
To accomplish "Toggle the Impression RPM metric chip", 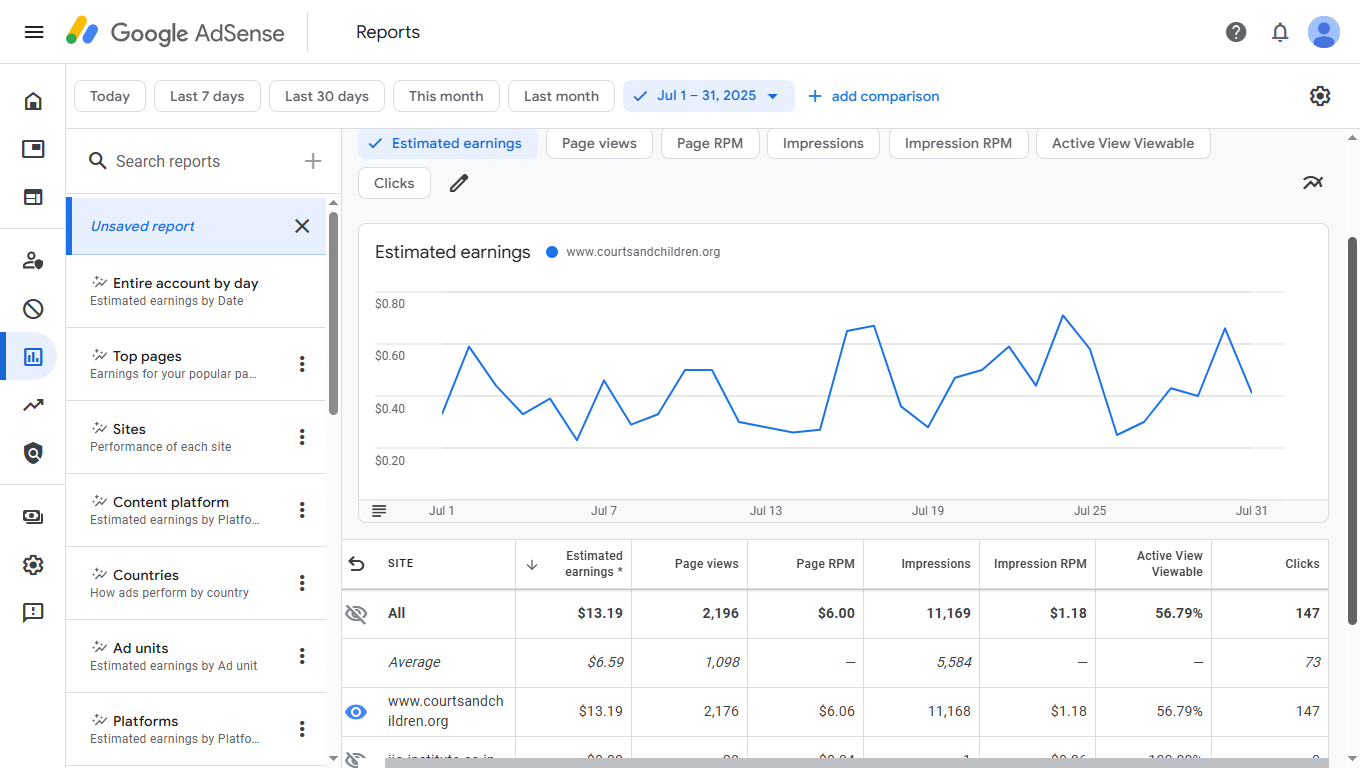I will [x=958, y=143].
